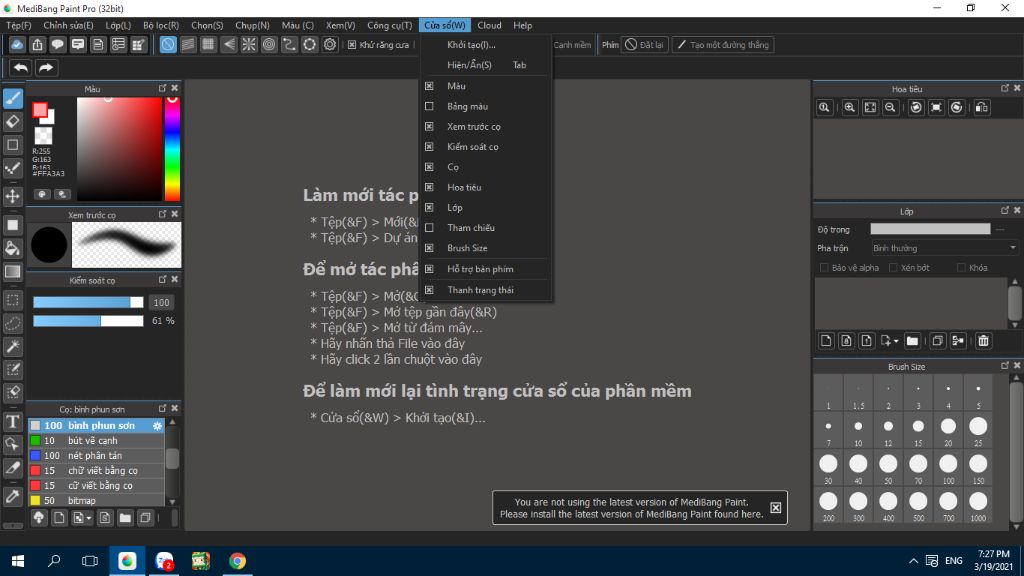The image size is (1024, 576).
Task: Open the Lớp(L) menu
Action: coord(118,25)
